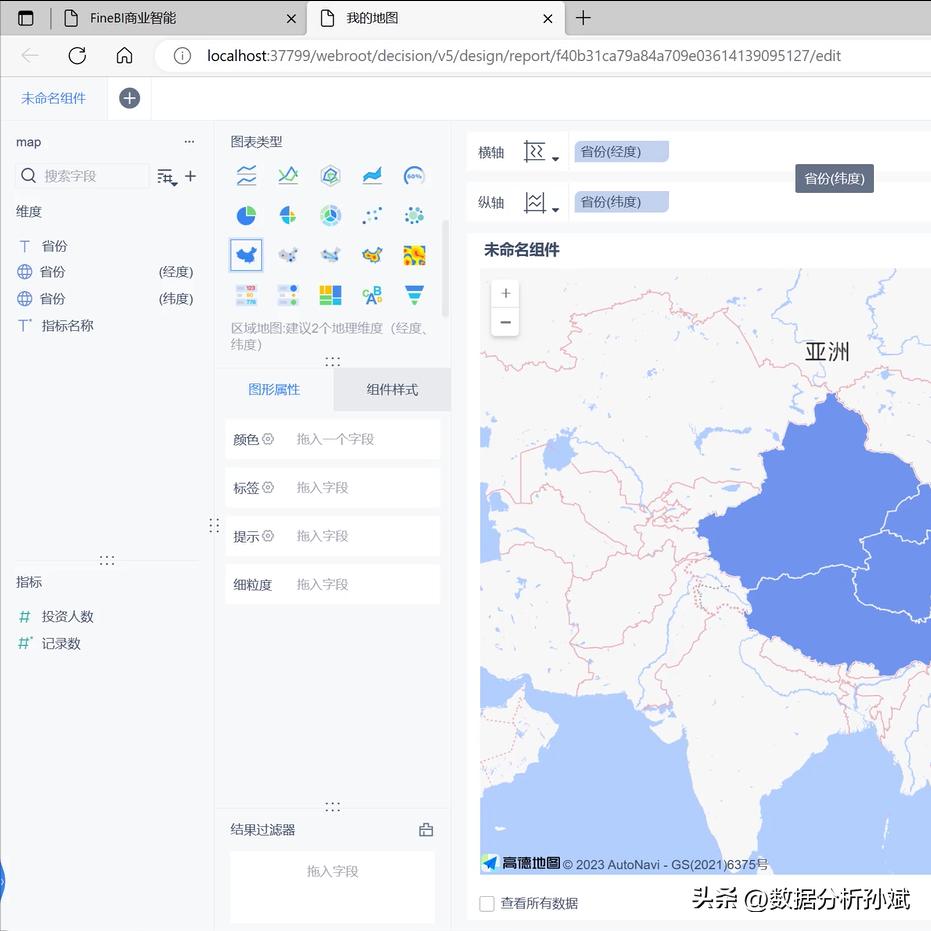Click the plus icon to add a field
The image size is (931, 931).
click(x=191, y=176)
